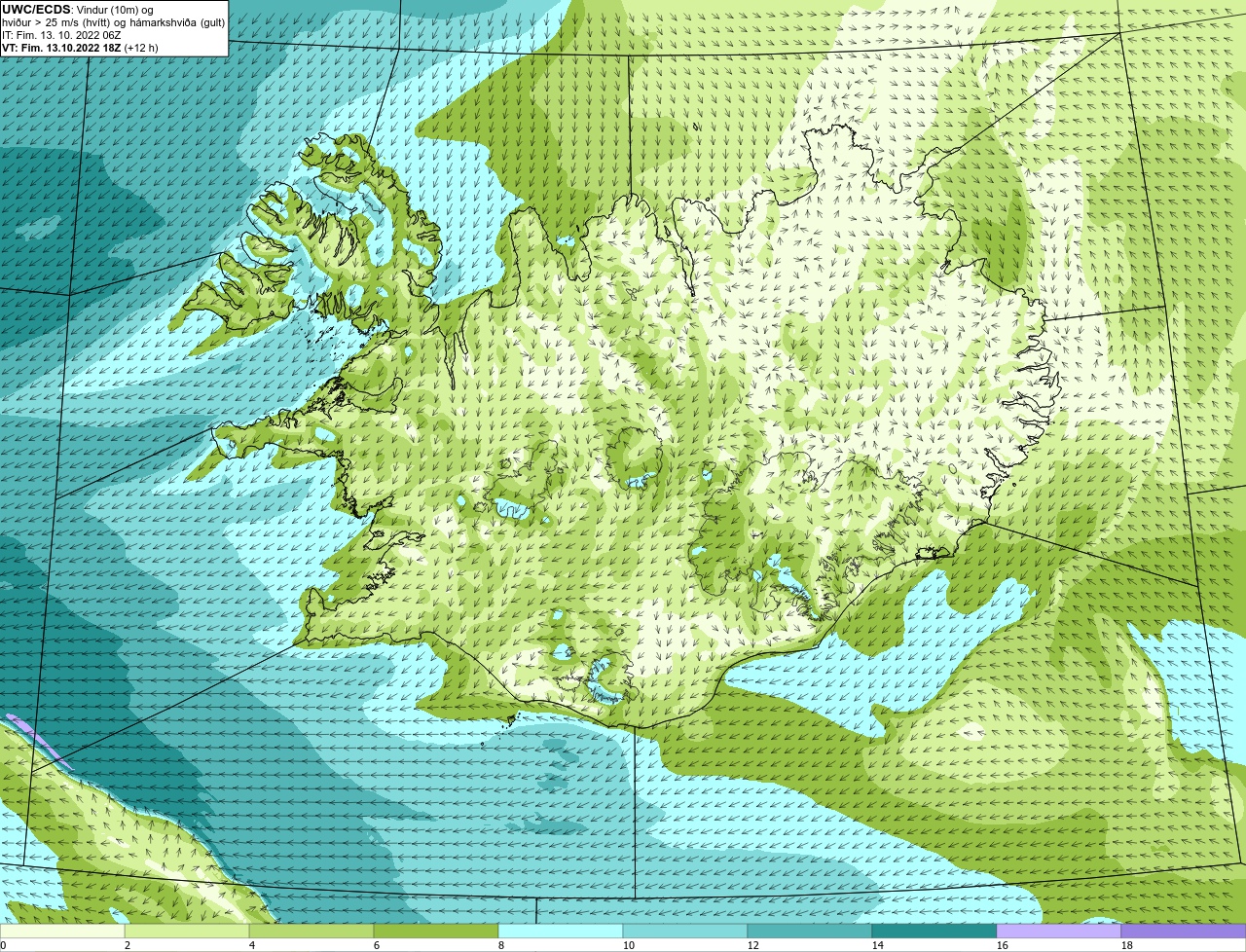
Task: Click the legend label '2'
Action: [128, 945]
